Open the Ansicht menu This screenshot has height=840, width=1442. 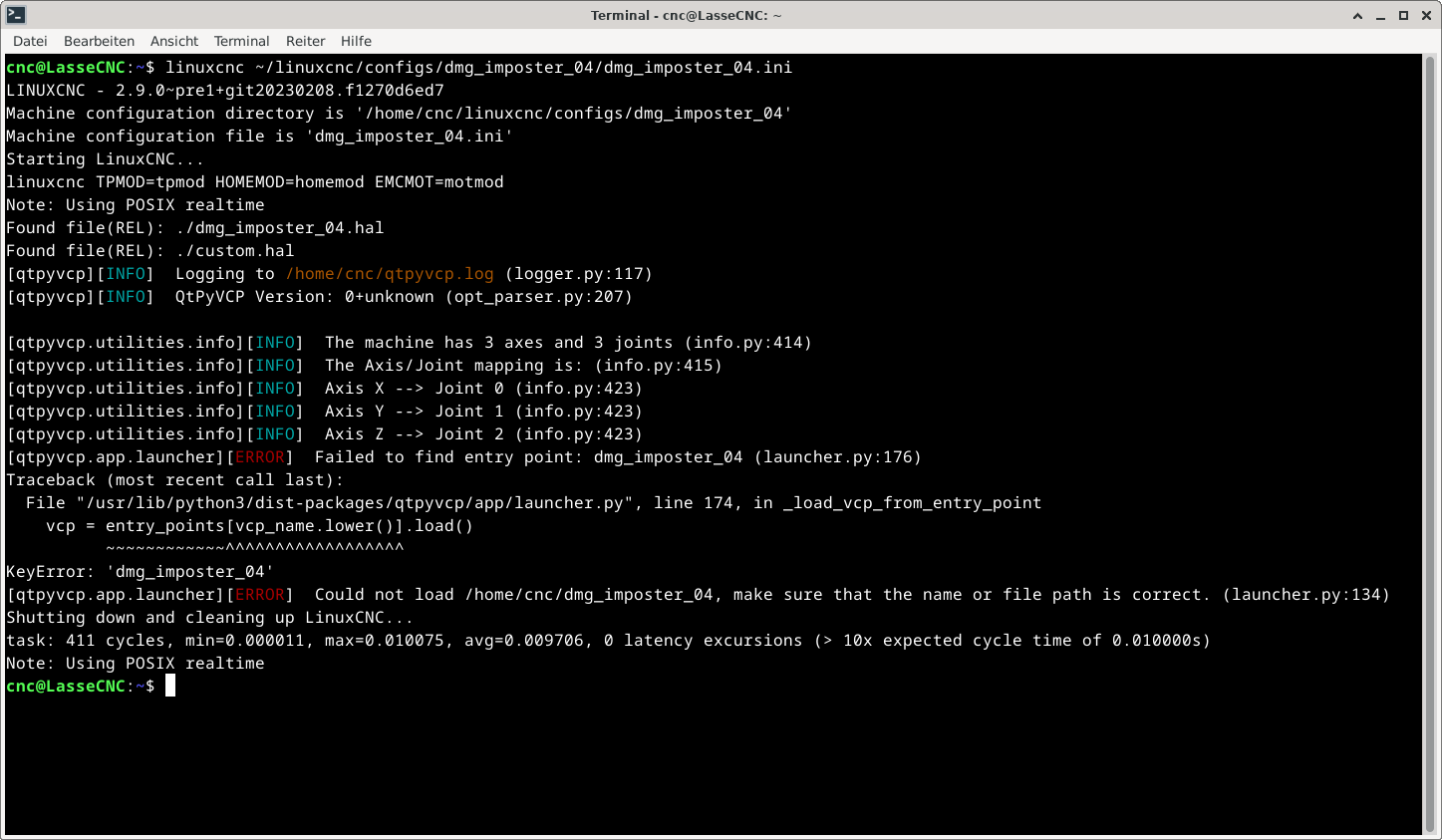tap(174, 41)
